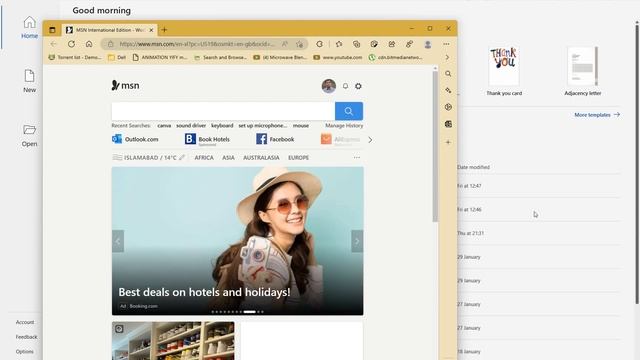Open the Shopping tag icon in Edge sidebar
Viewport: 640px width, 360px height.
coord(448,90)
